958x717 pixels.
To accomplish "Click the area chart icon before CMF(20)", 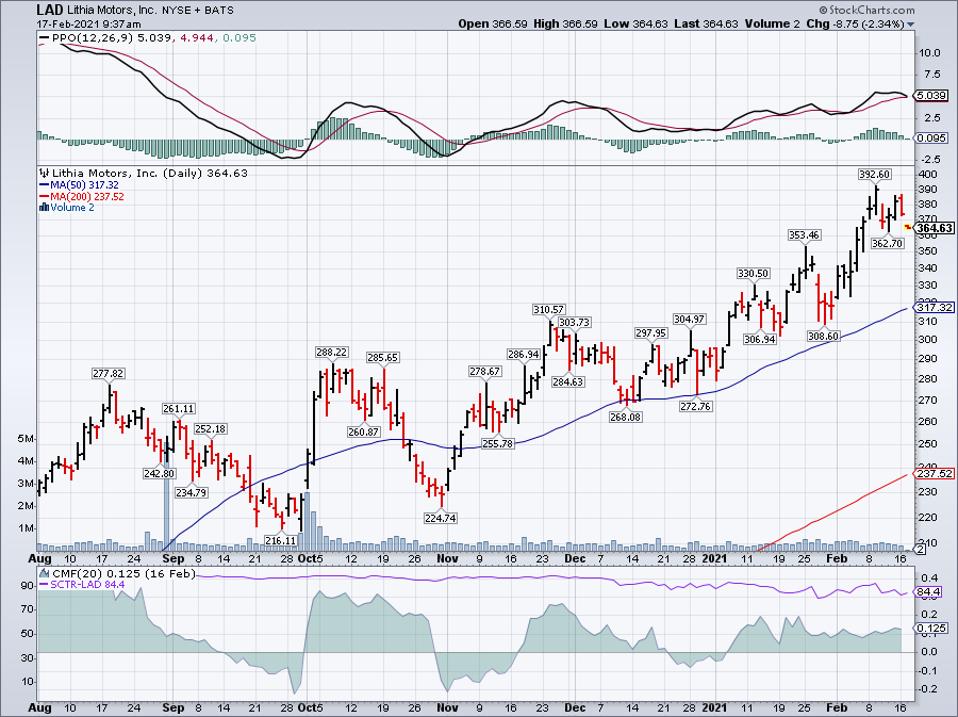I will (x=45, y=574).
